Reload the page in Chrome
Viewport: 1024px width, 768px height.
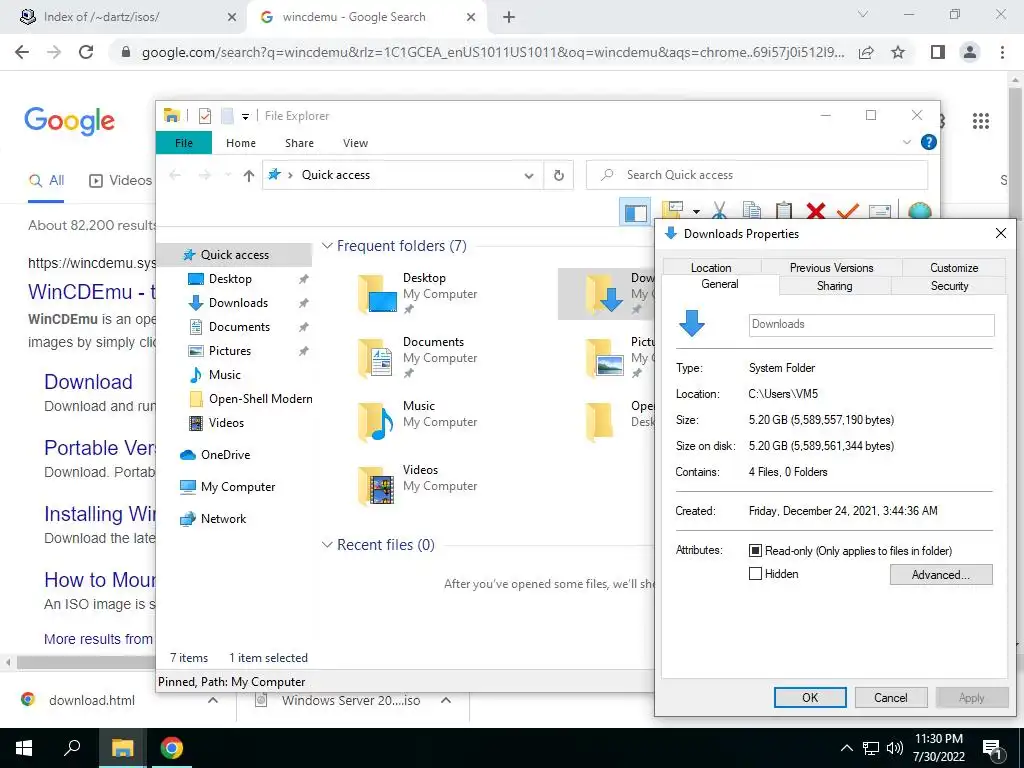tap(86, 52)
